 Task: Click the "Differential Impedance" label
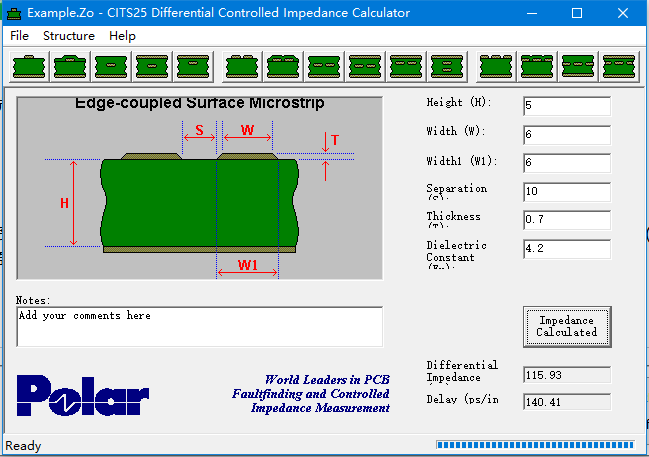tap(462, 371)
